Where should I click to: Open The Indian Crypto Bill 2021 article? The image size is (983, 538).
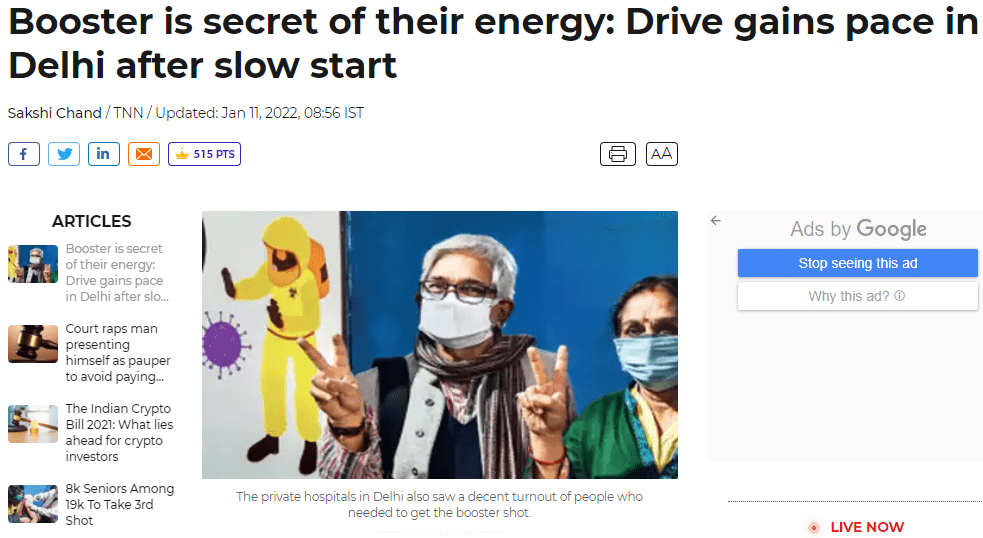(x=119, y=433)
